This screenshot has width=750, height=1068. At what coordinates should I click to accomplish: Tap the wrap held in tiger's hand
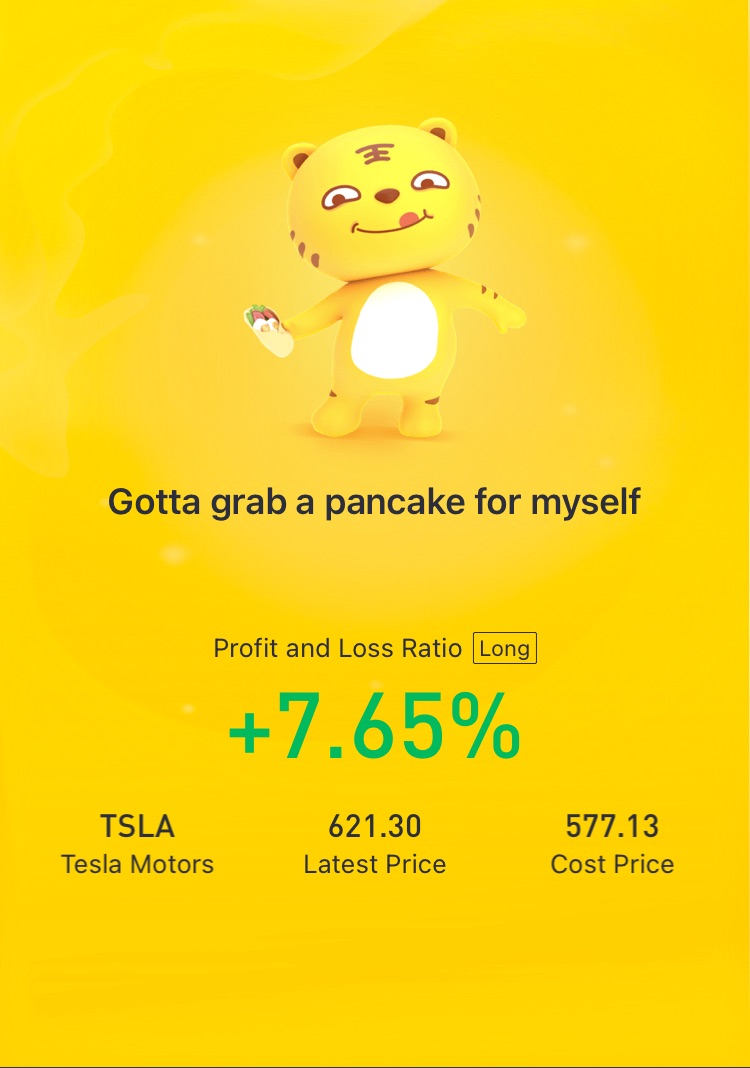268,330
